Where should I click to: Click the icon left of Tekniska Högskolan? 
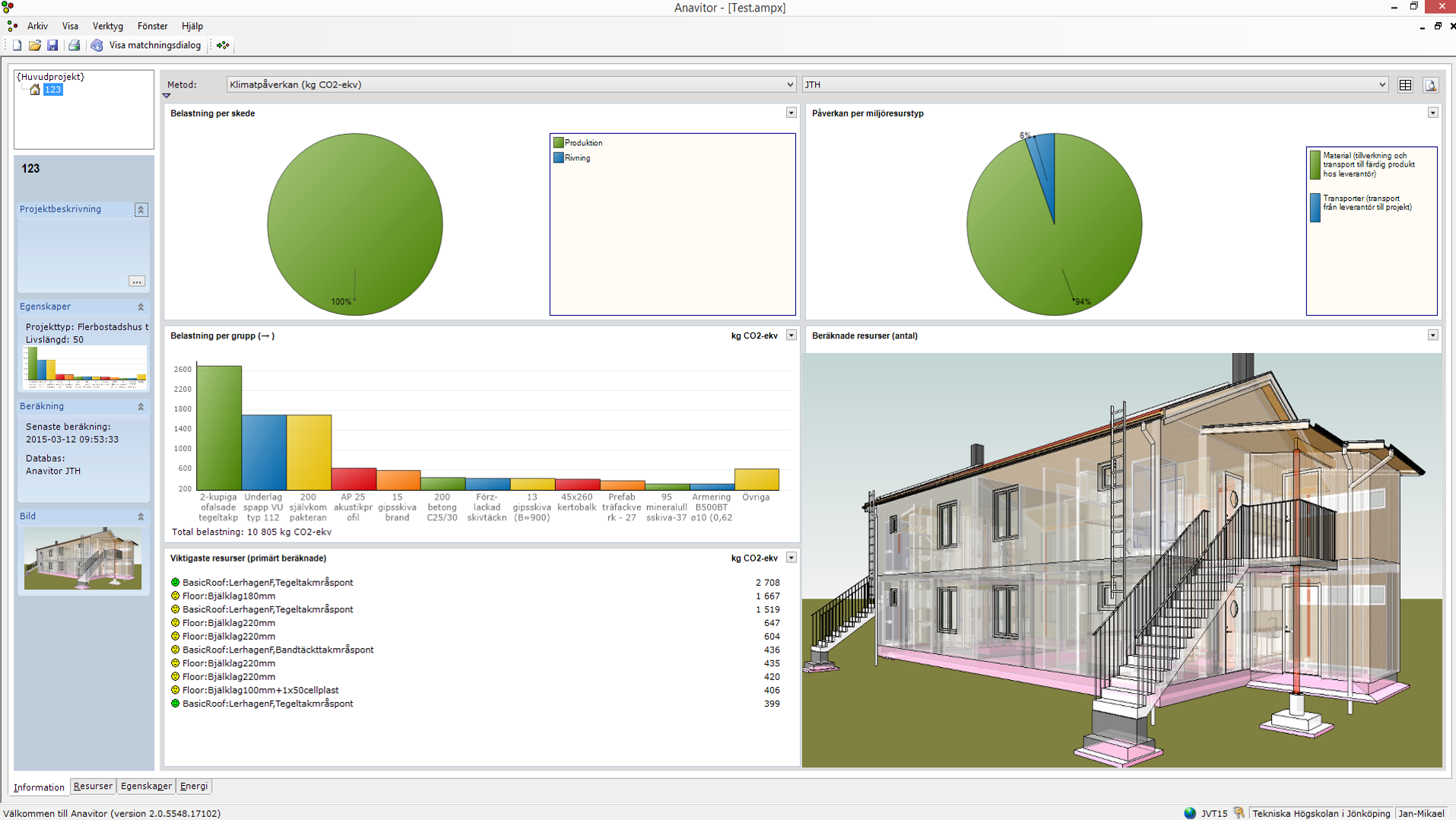pos(1239,813)
